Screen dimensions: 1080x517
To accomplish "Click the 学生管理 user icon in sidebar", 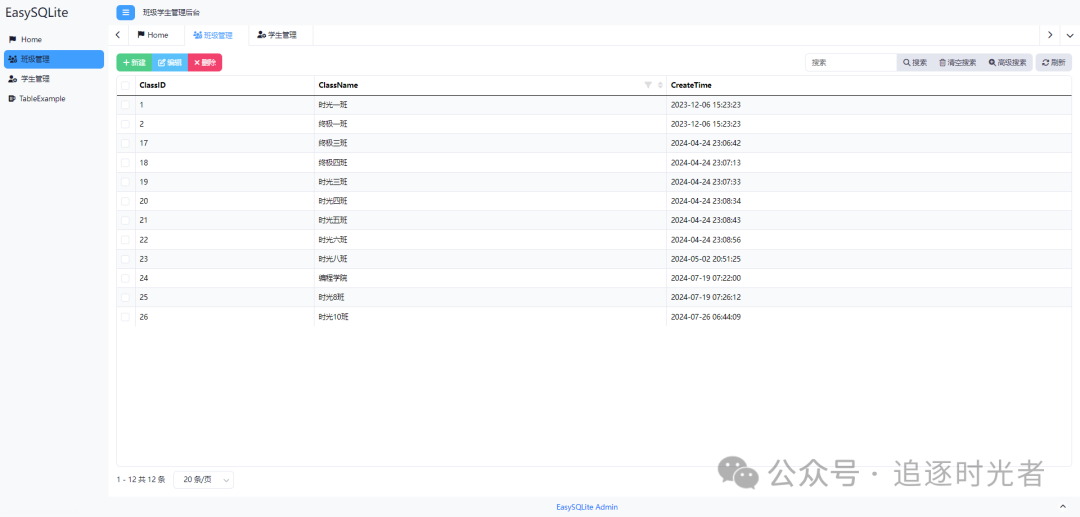I will 12,79.
